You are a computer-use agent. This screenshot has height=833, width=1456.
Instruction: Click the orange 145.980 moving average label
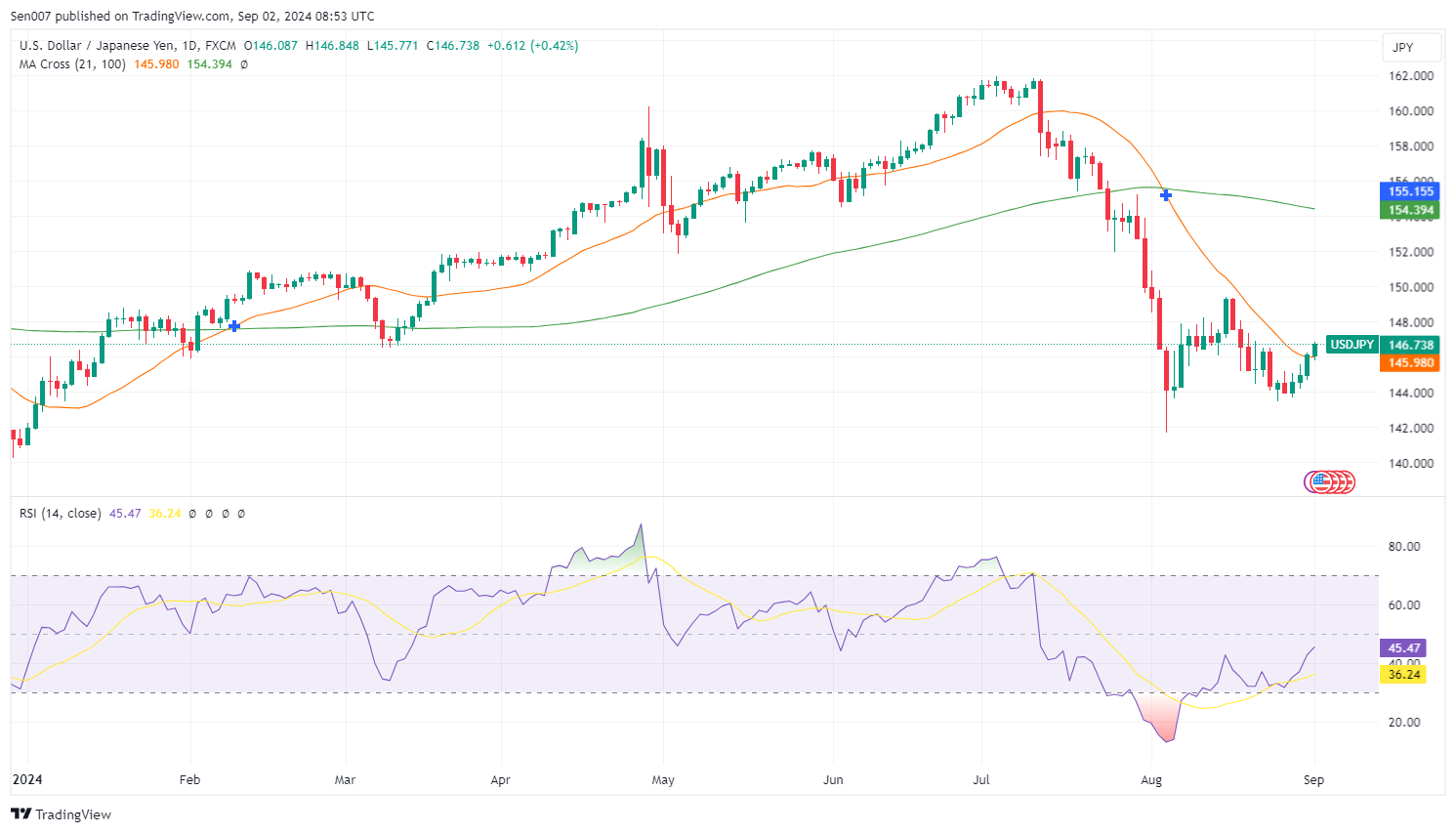[x=1411, y=363]
